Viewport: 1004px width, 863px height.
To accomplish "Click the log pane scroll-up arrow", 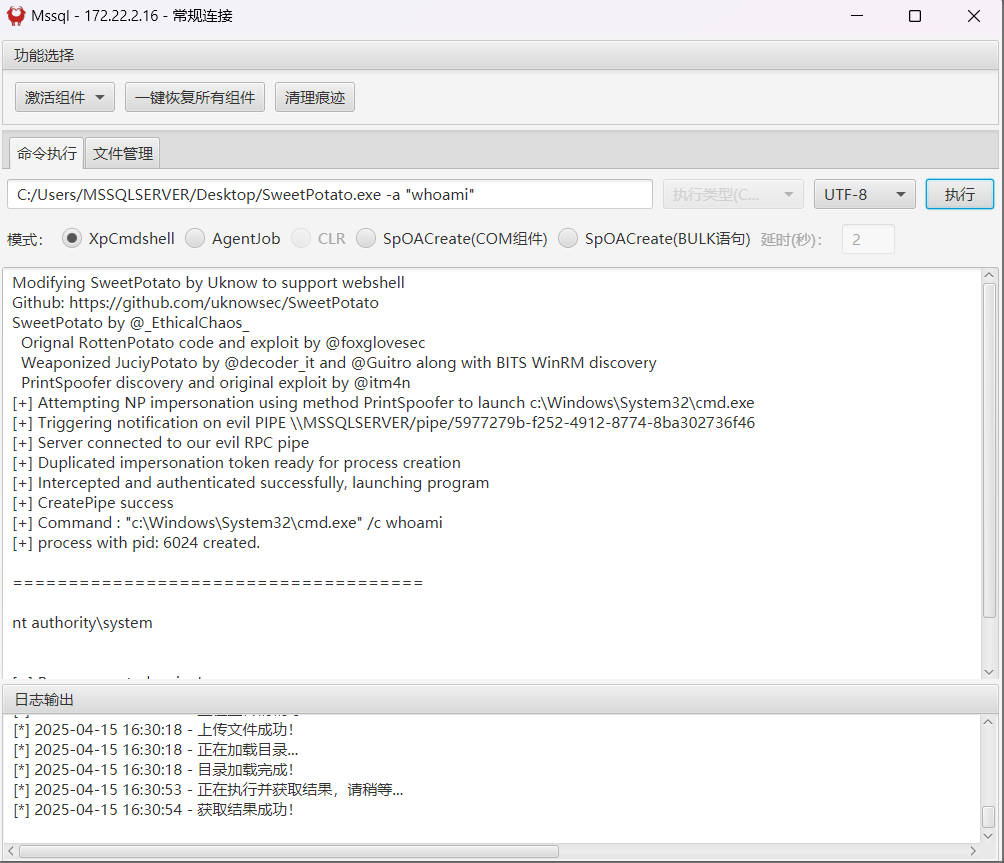I will (988, 722).
